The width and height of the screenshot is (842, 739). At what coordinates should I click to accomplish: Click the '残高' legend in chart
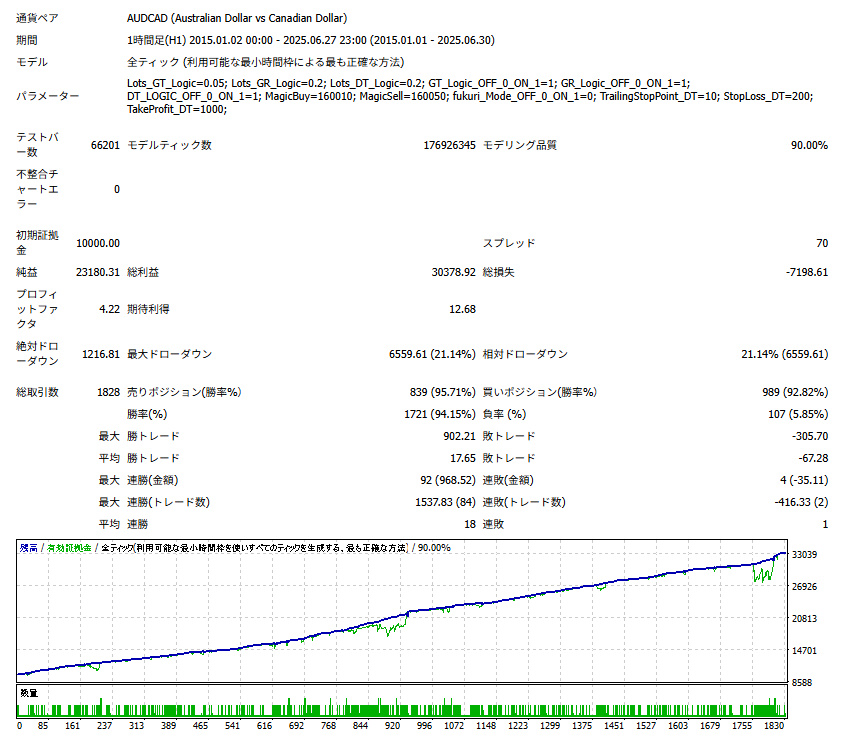pyautogui.click(x=28, y=548)
